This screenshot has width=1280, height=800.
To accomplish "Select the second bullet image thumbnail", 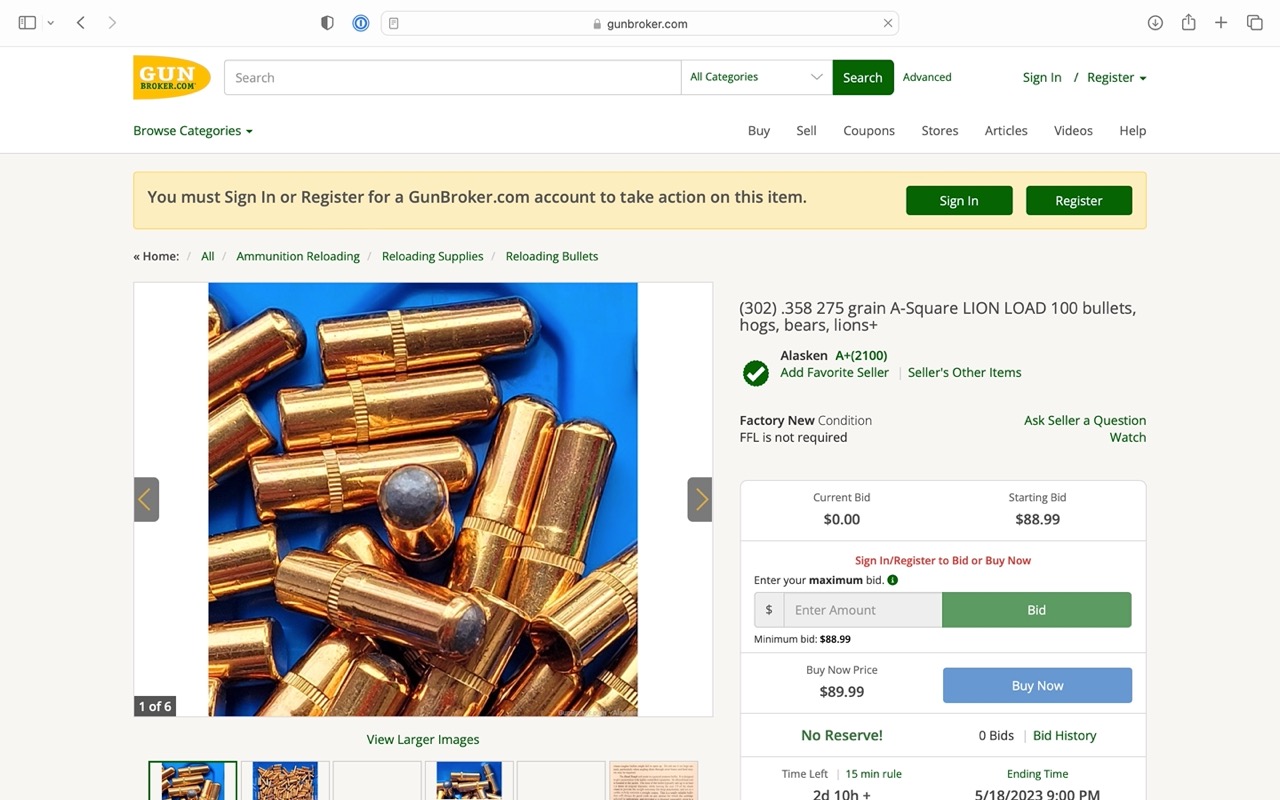I will point(285,780).
